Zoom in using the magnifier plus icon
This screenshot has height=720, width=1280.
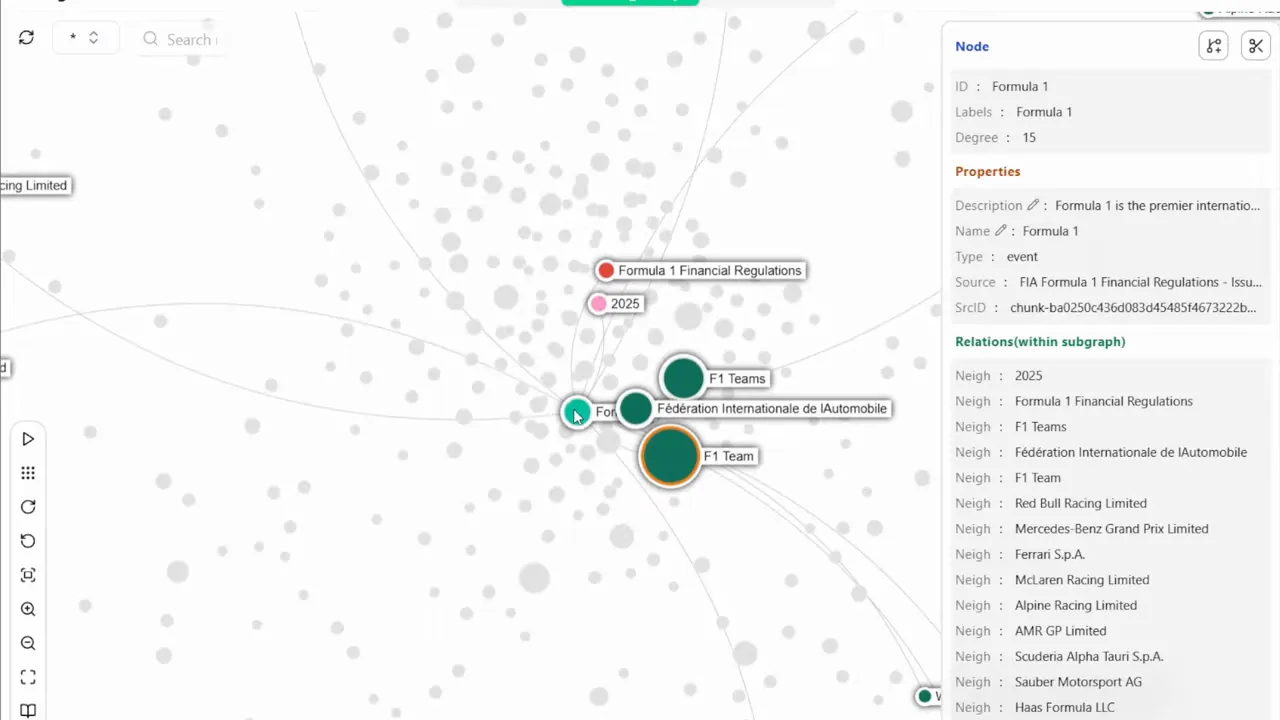coord(28,609)
